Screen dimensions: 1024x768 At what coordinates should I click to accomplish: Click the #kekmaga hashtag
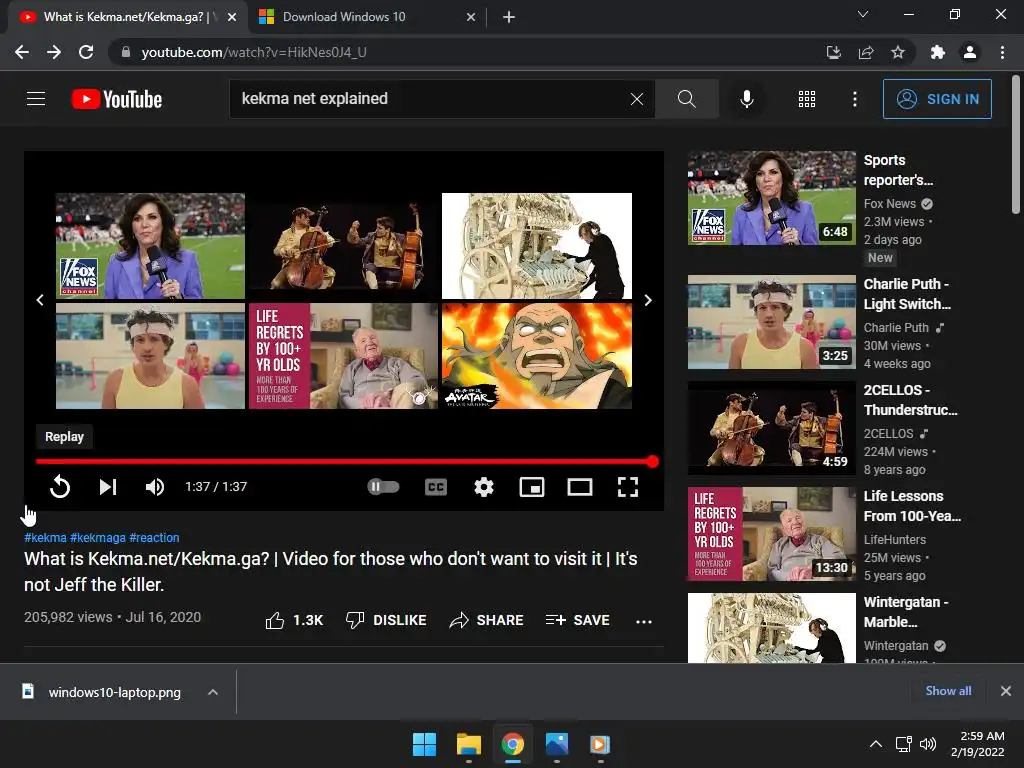[97, 537]
